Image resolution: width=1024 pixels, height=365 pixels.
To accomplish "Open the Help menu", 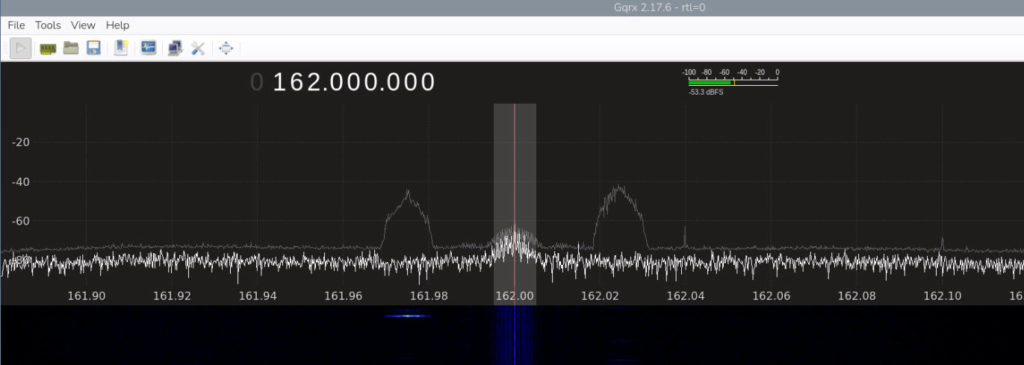I will tap(118, 25).
